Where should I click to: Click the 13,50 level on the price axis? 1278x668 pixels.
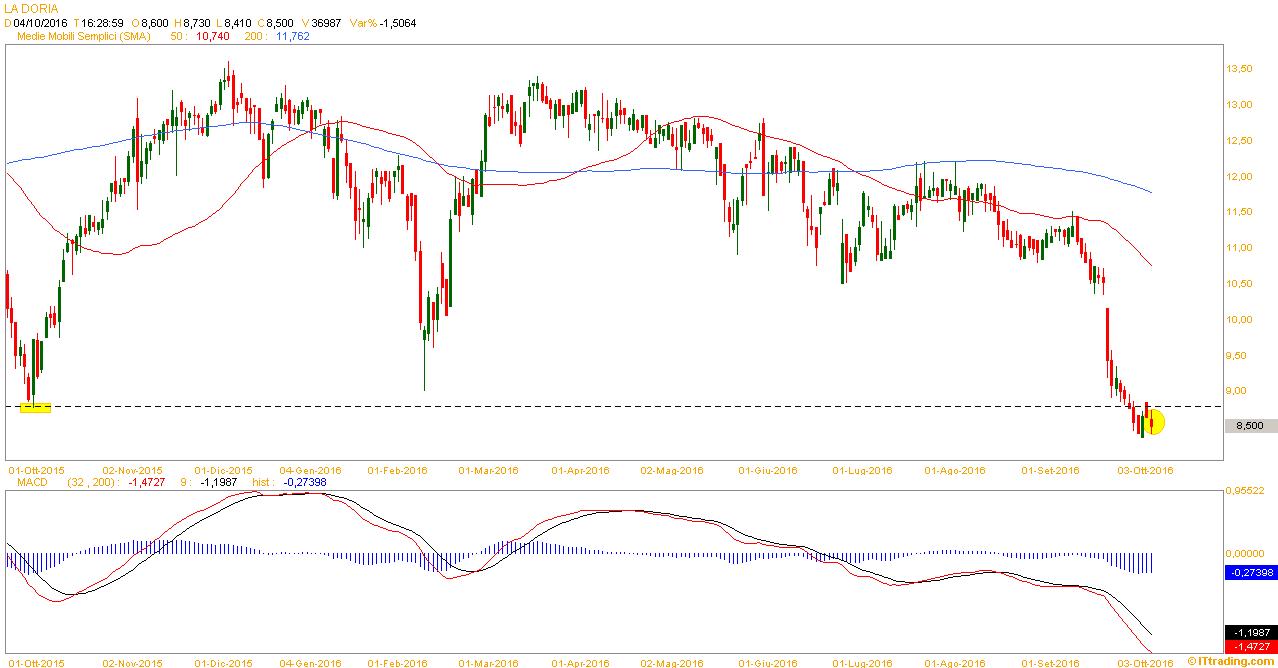1239,69
